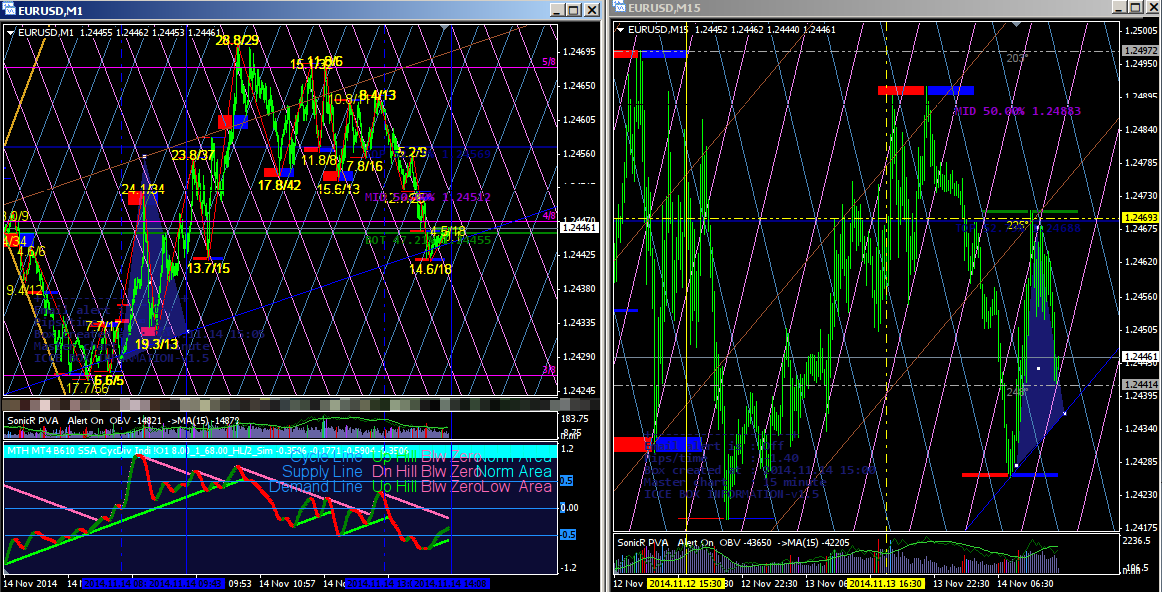Maximize the EURUSD,M1 chart window

click(574, 10)
